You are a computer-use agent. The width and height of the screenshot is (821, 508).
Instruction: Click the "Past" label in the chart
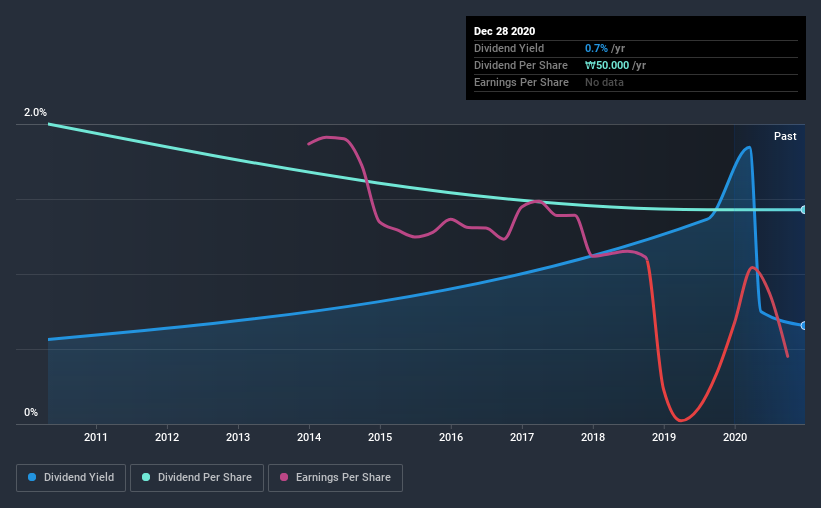[785, 136]
